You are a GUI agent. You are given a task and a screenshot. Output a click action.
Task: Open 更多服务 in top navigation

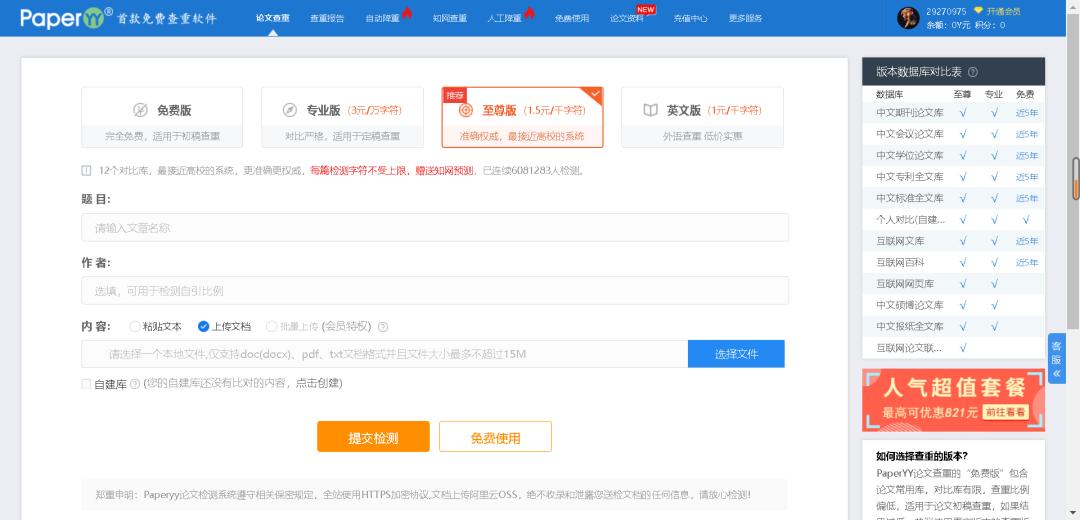[x=745, y=19]
